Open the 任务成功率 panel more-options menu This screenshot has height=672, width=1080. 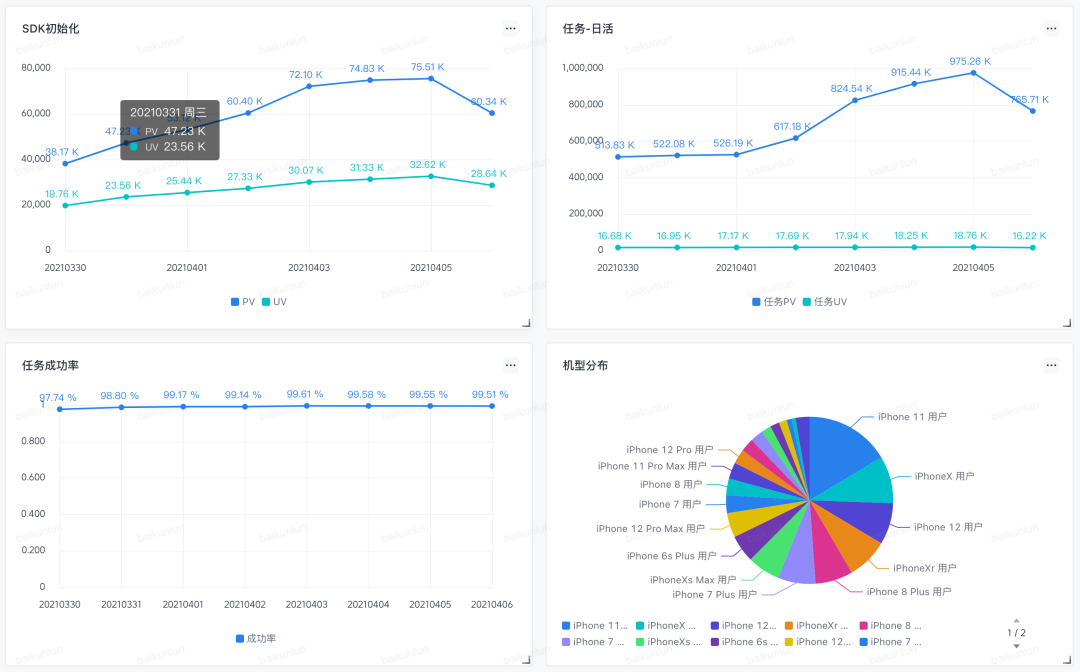click(510, 365)
